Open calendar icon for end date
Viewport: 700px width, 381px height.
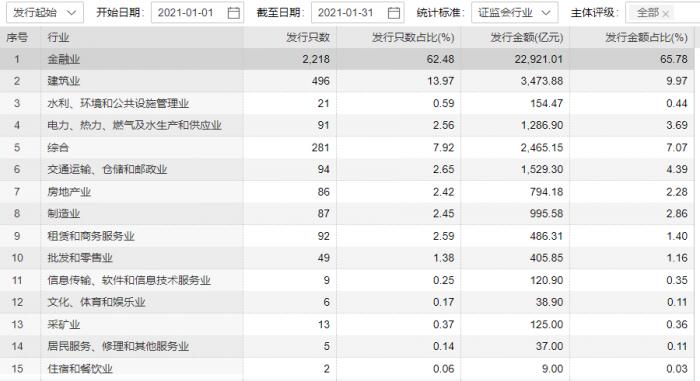394,13
